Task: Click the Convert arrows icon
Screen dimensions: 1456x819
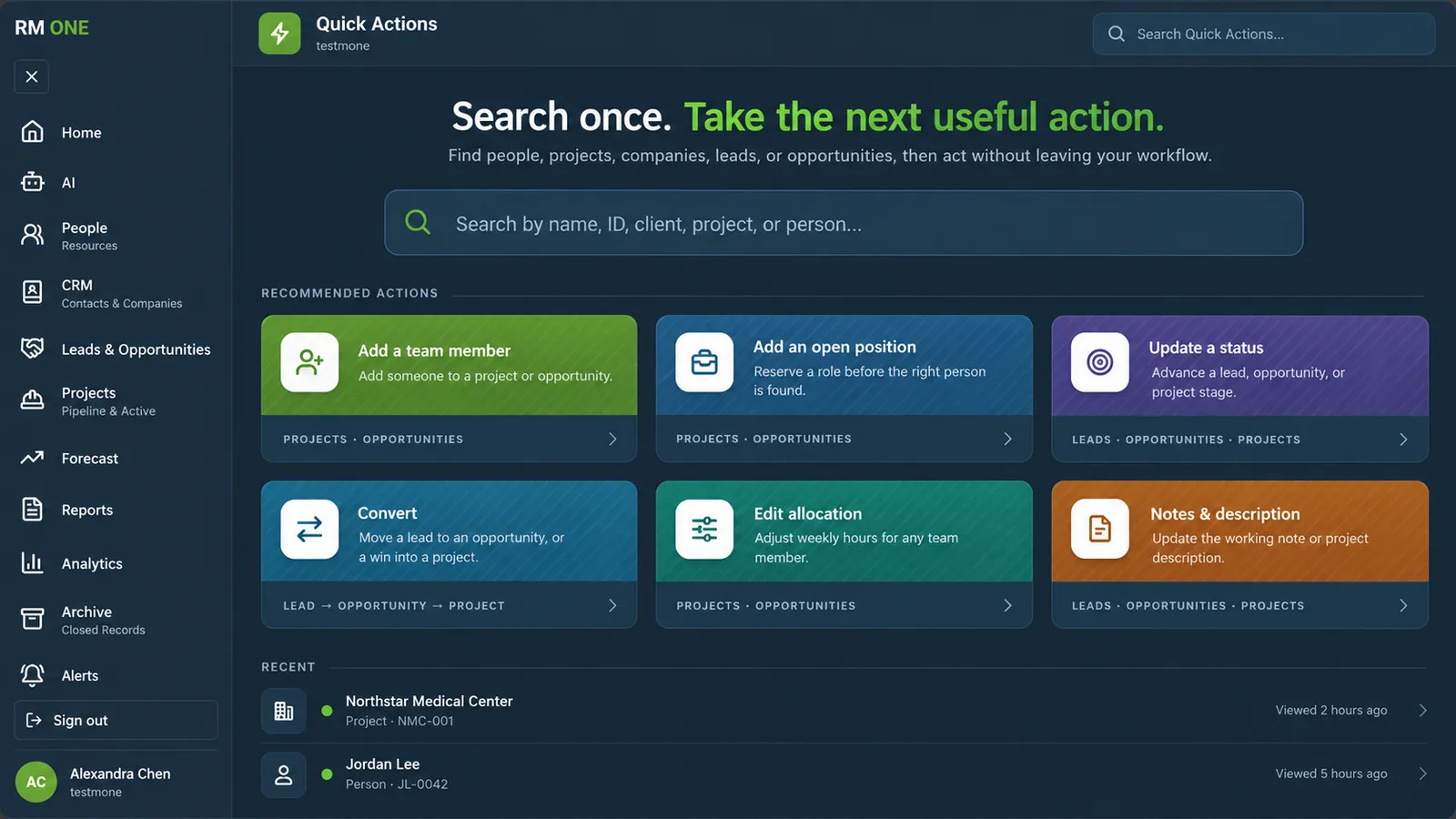Action: click(x=309, y=529)
